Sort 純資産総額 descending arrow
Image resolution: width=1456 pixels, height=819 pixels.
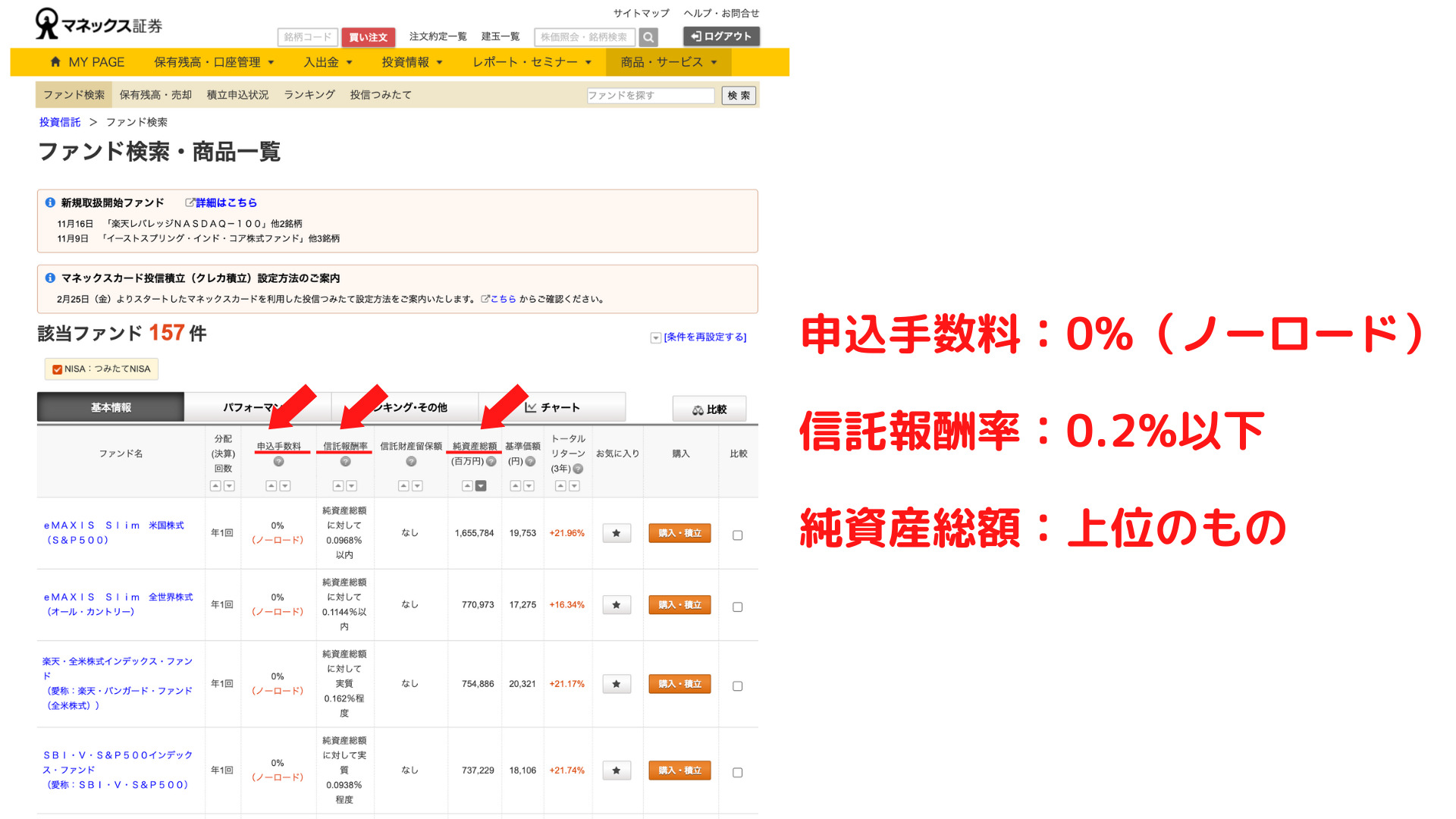pyautogui.click(x=481, y=486)
